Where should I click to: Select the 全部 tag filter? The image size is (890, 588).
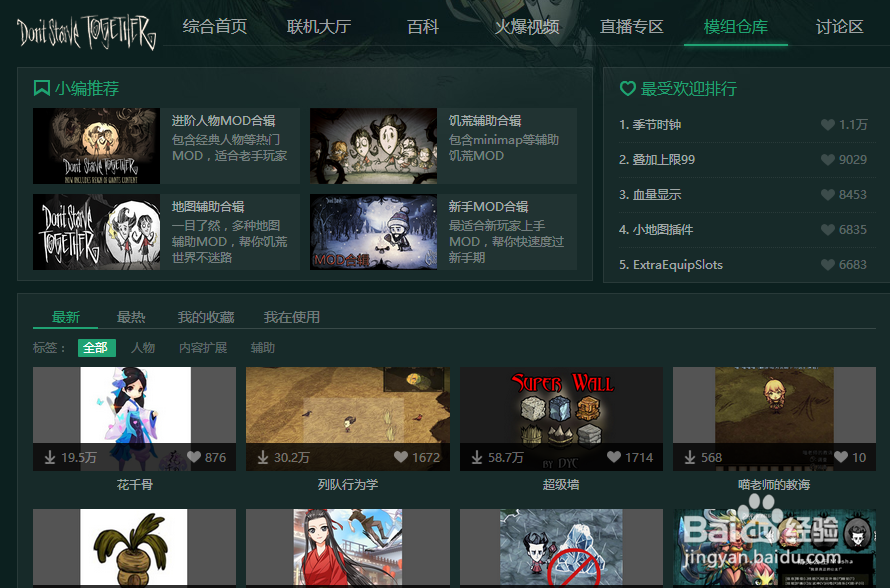click(x=96, y=348)
